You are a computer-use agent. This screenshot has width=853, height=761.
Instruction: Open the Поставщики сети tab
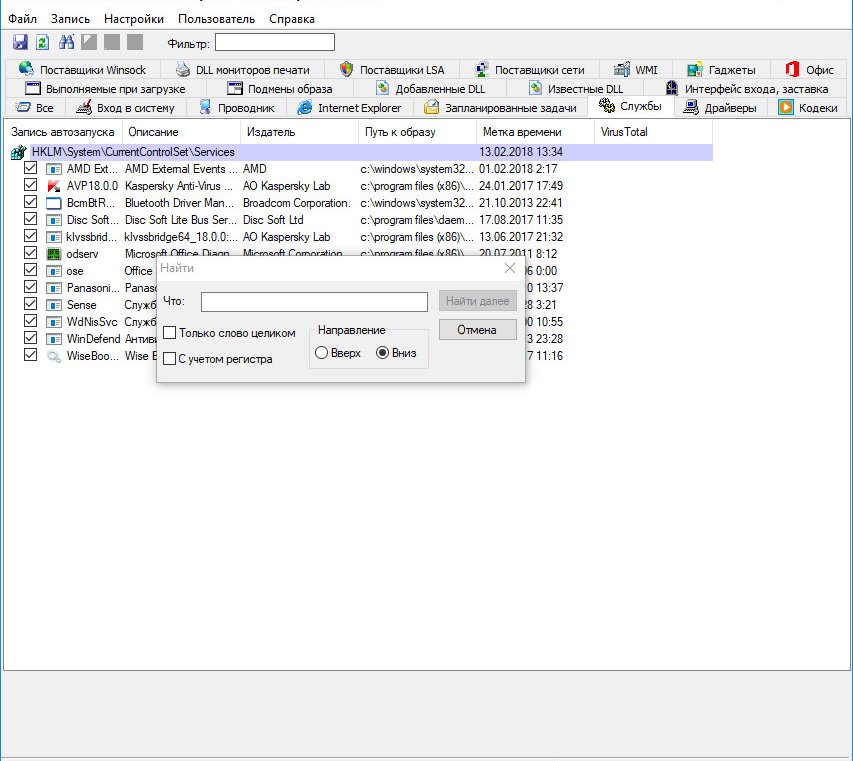529,70
